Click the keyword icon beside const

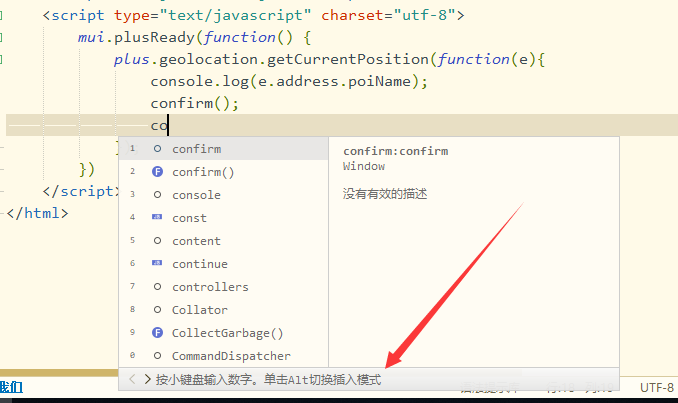(x=157, y=217)
